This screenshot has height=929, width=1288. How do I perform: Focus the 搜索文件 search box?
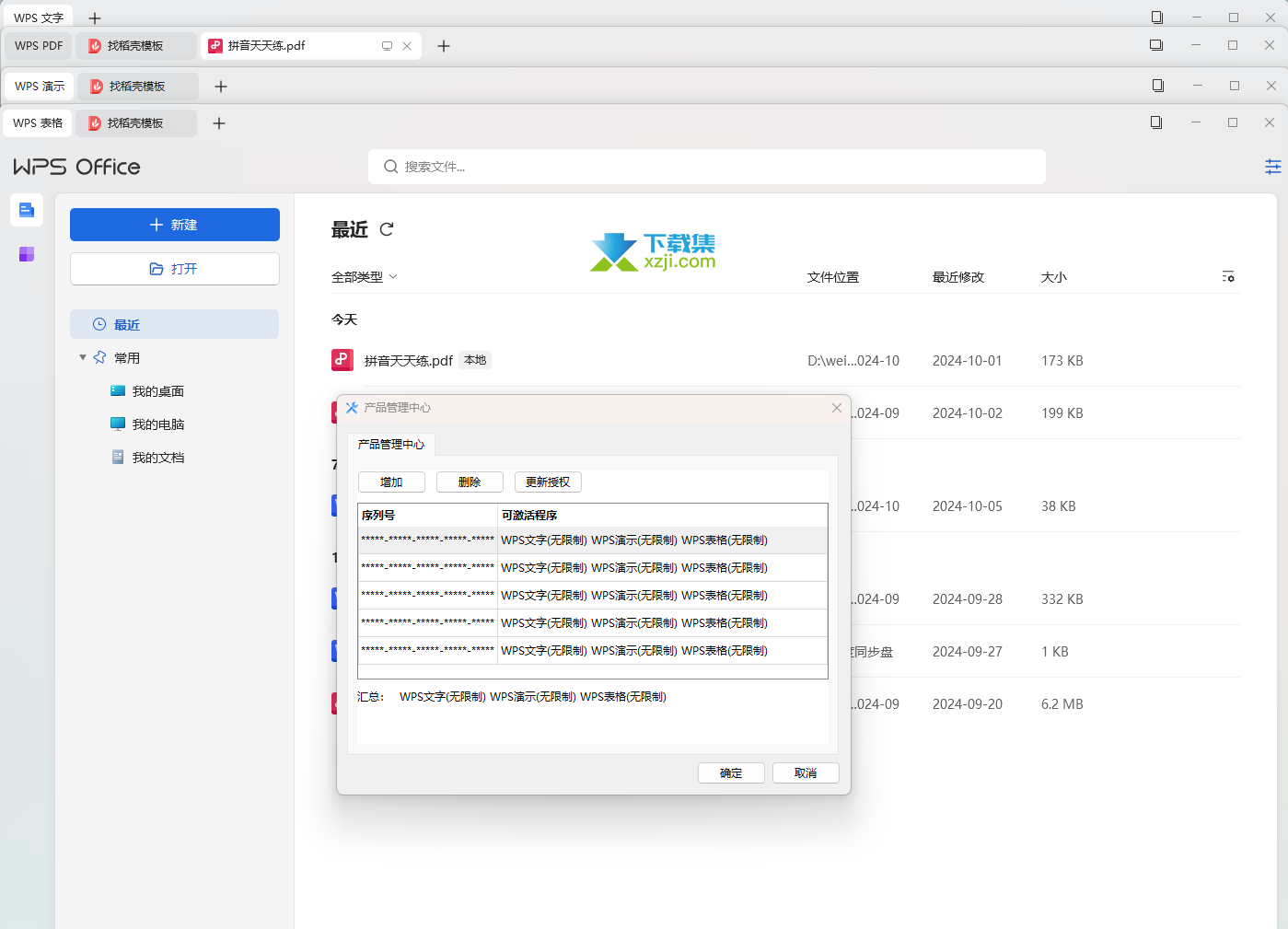click(x=707, y=167)
